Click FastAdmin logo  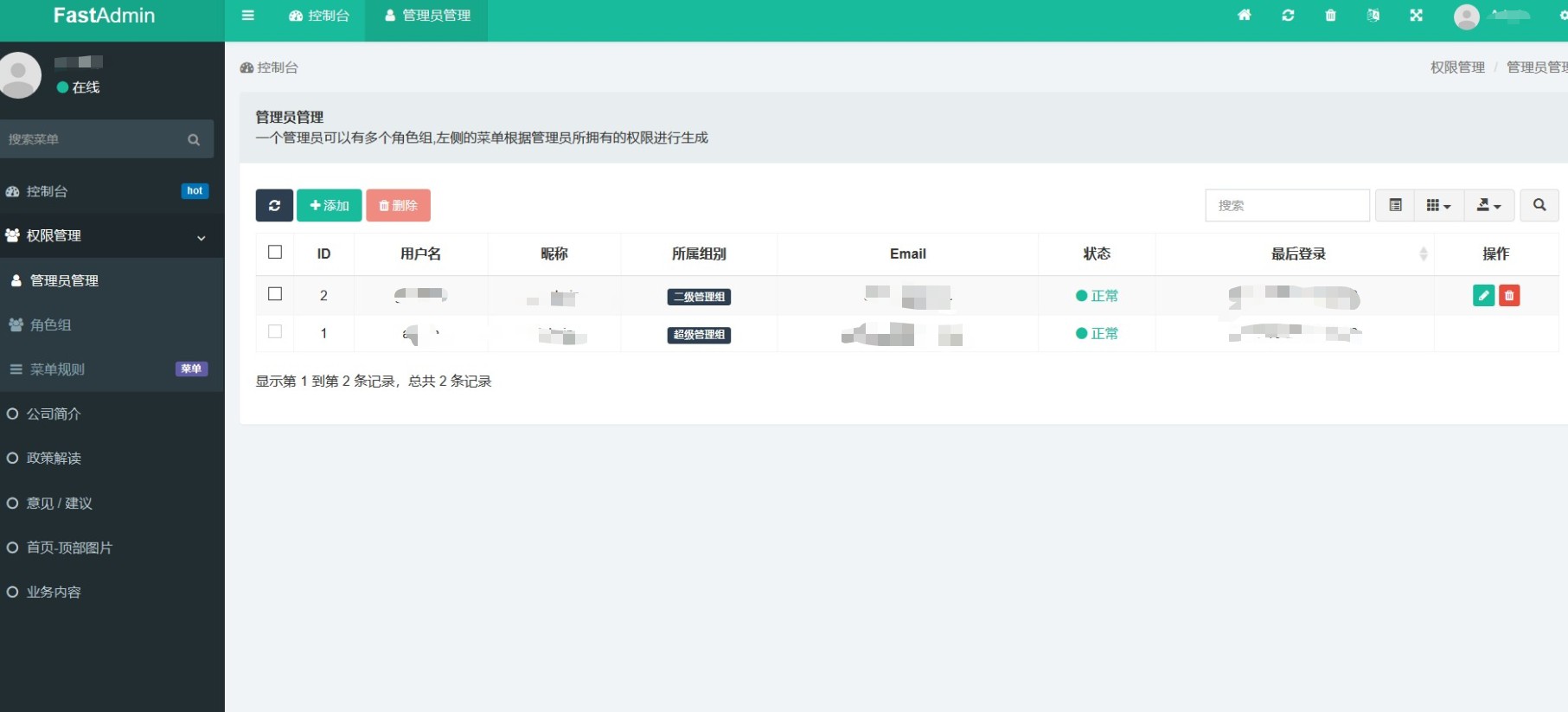point(105,16)
